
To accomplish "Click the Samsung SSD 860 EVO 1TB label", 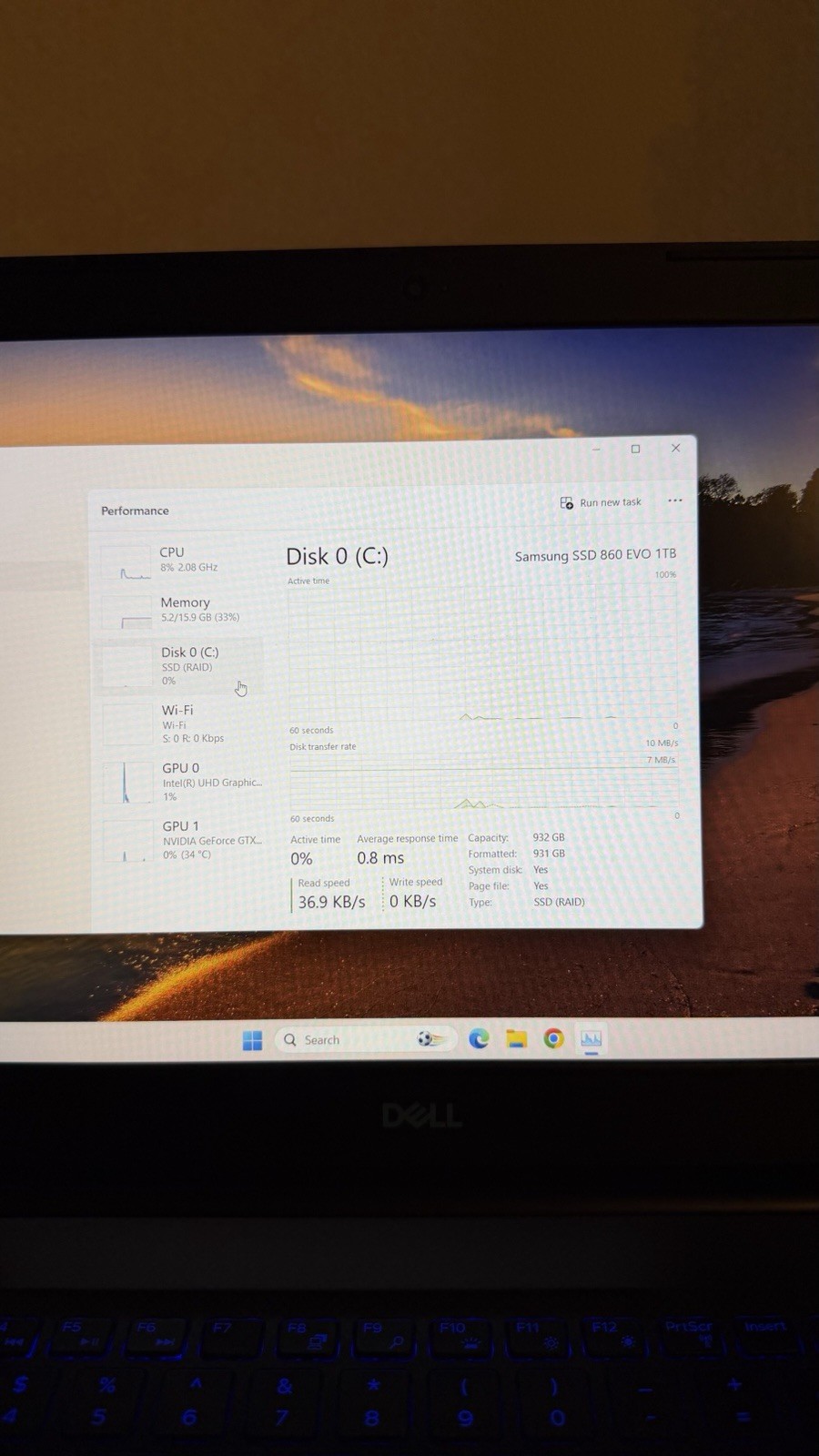I will pyautogui.click(x=595, y=555).
